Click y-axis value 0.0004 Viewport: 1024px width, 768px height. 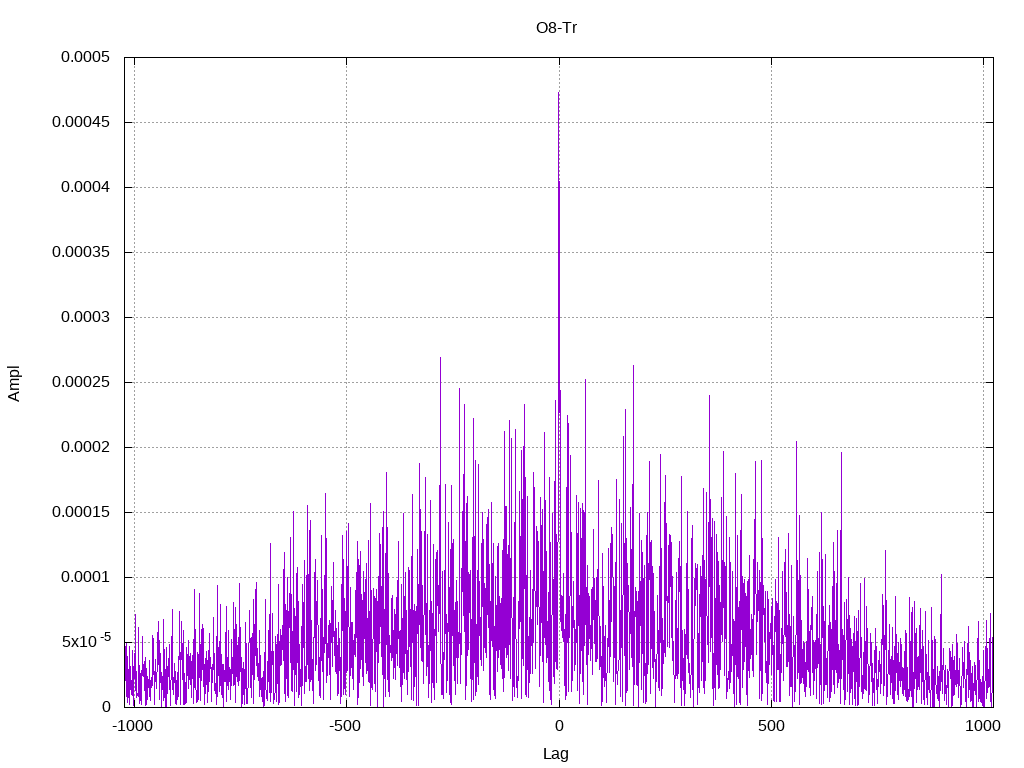coord(86,187)
